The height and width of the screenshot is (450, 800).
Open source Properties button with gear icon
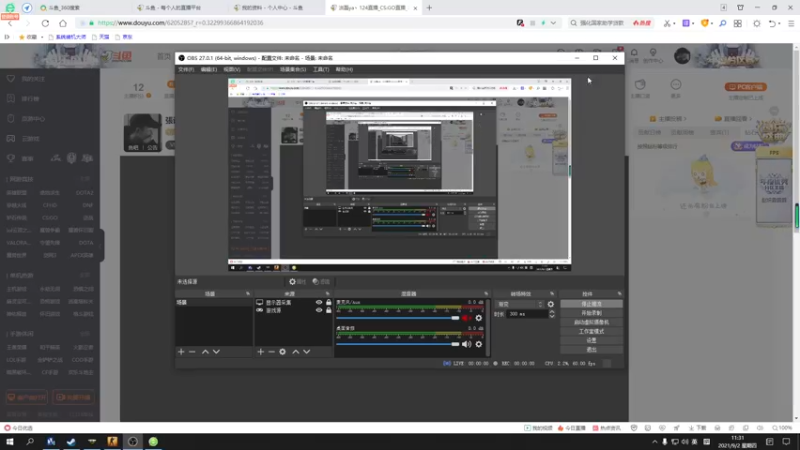tap(297, 282)
